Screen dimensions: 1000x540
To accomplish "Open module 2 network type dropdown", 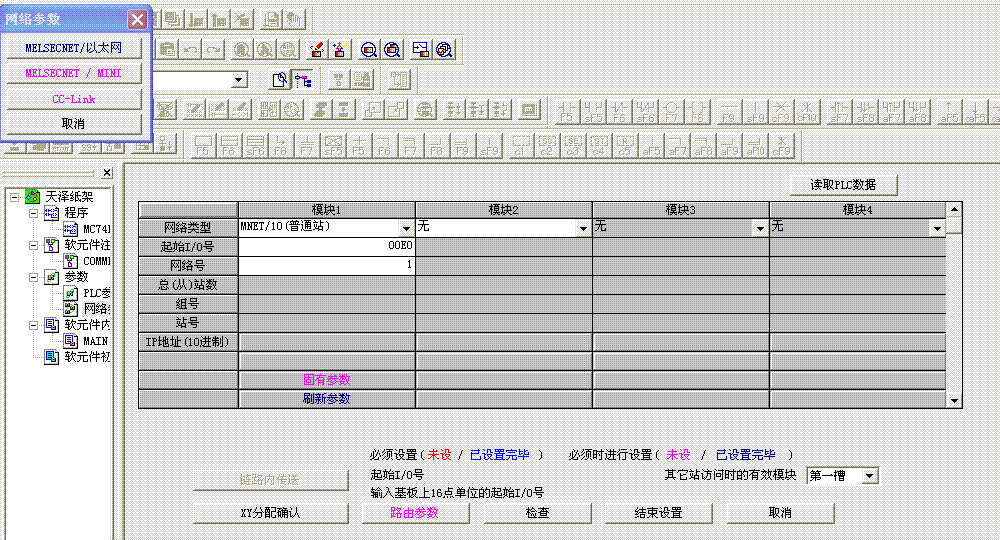I will coord(583,228).
